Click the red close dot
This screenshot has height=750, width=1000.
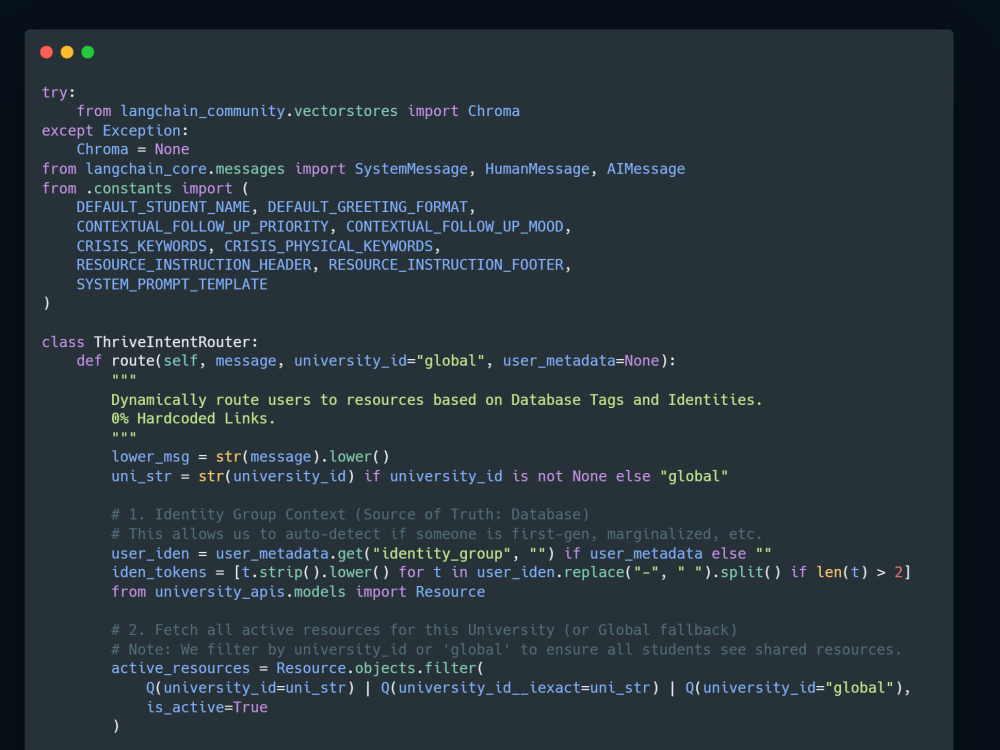(x=47, y=52)
